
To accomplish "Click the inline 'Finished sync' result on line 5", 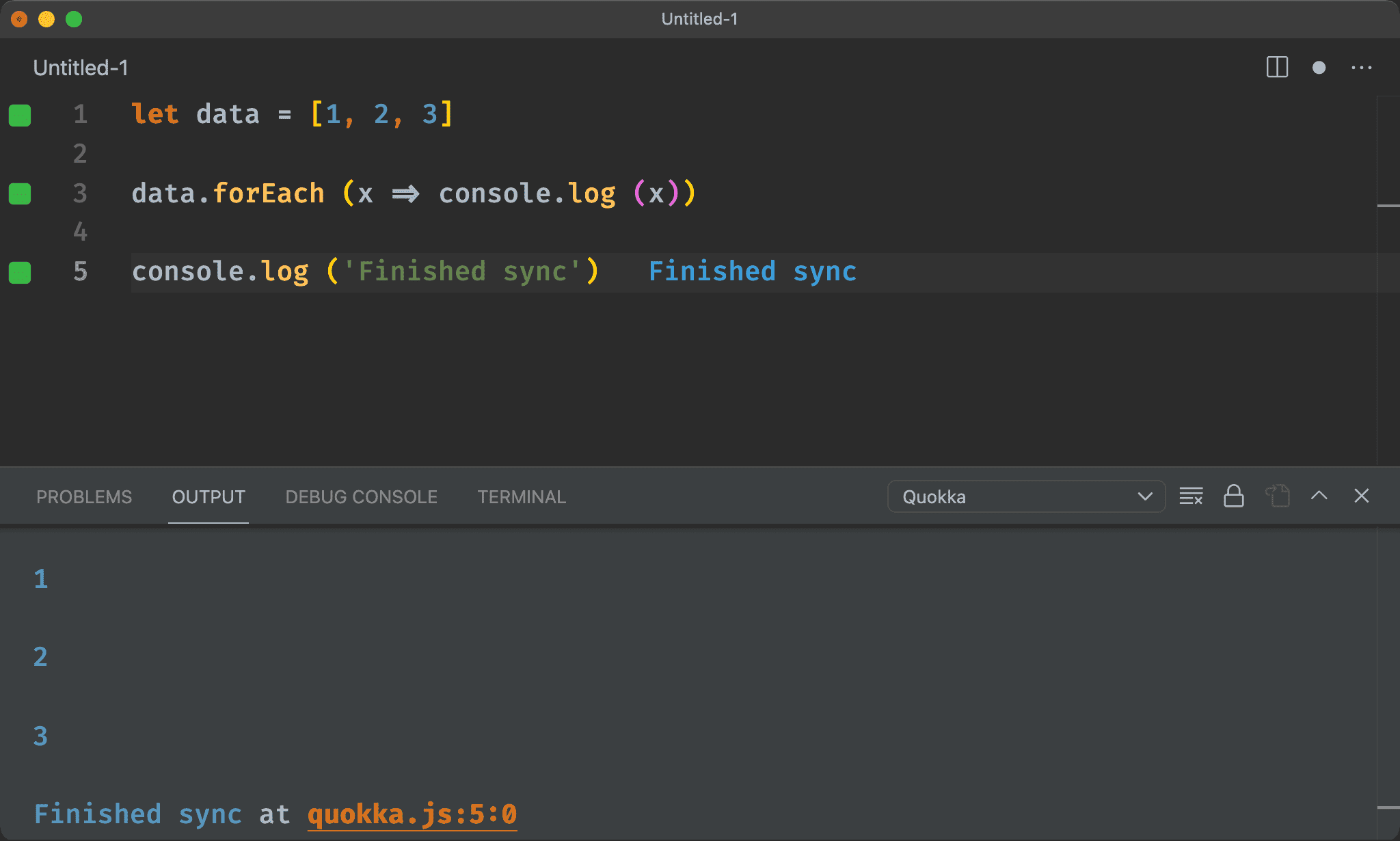I will point(752,271).
